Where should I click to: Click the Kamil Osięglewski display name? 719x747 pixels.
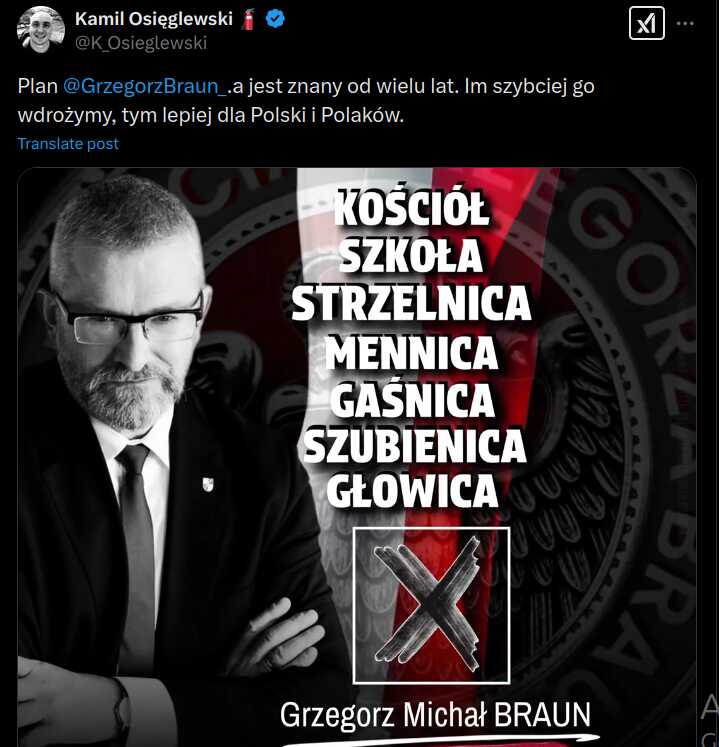[x=154, y=19]
